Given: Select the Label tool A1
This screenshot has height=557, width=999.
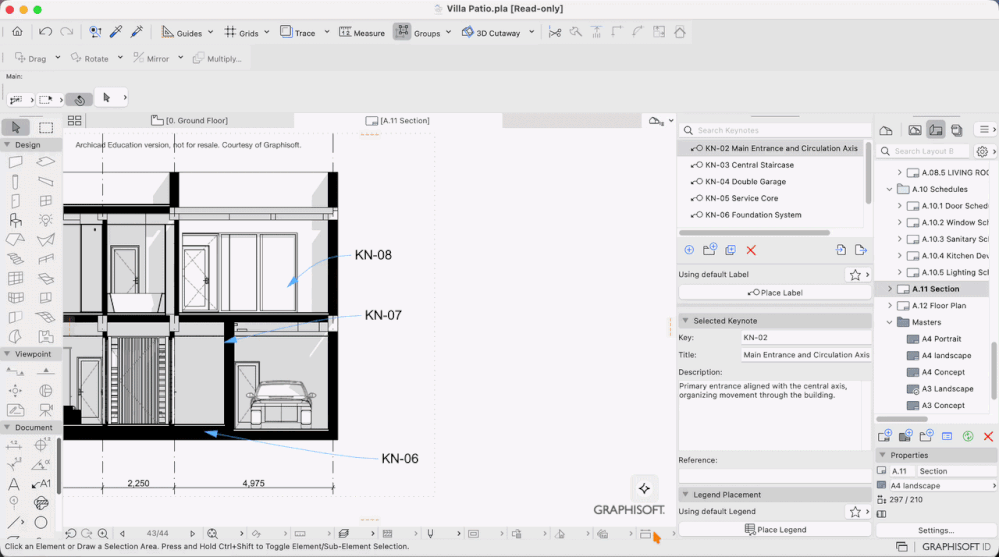Looking at the screenshot, I should coord(41,484).
